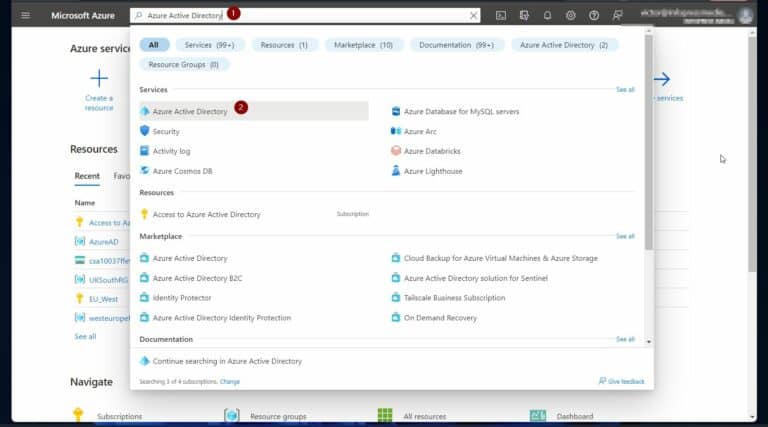Open the feedback icon in header
Screen dimensions: 768x427
point(617,16)
